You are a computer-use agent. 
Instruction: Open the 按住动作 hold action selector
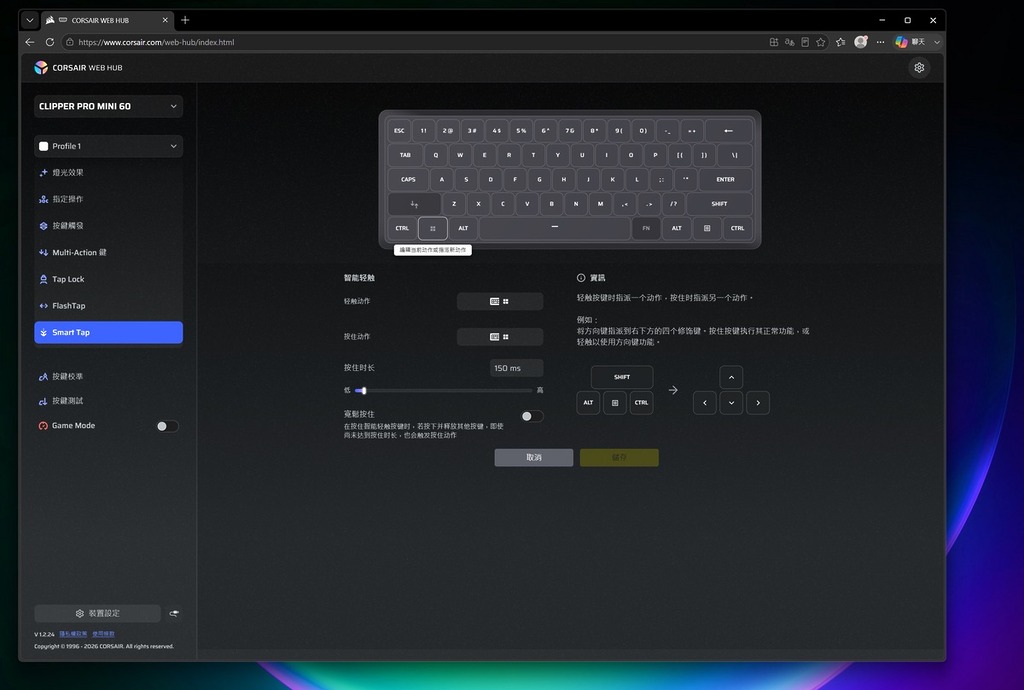(x=500, y=337)
